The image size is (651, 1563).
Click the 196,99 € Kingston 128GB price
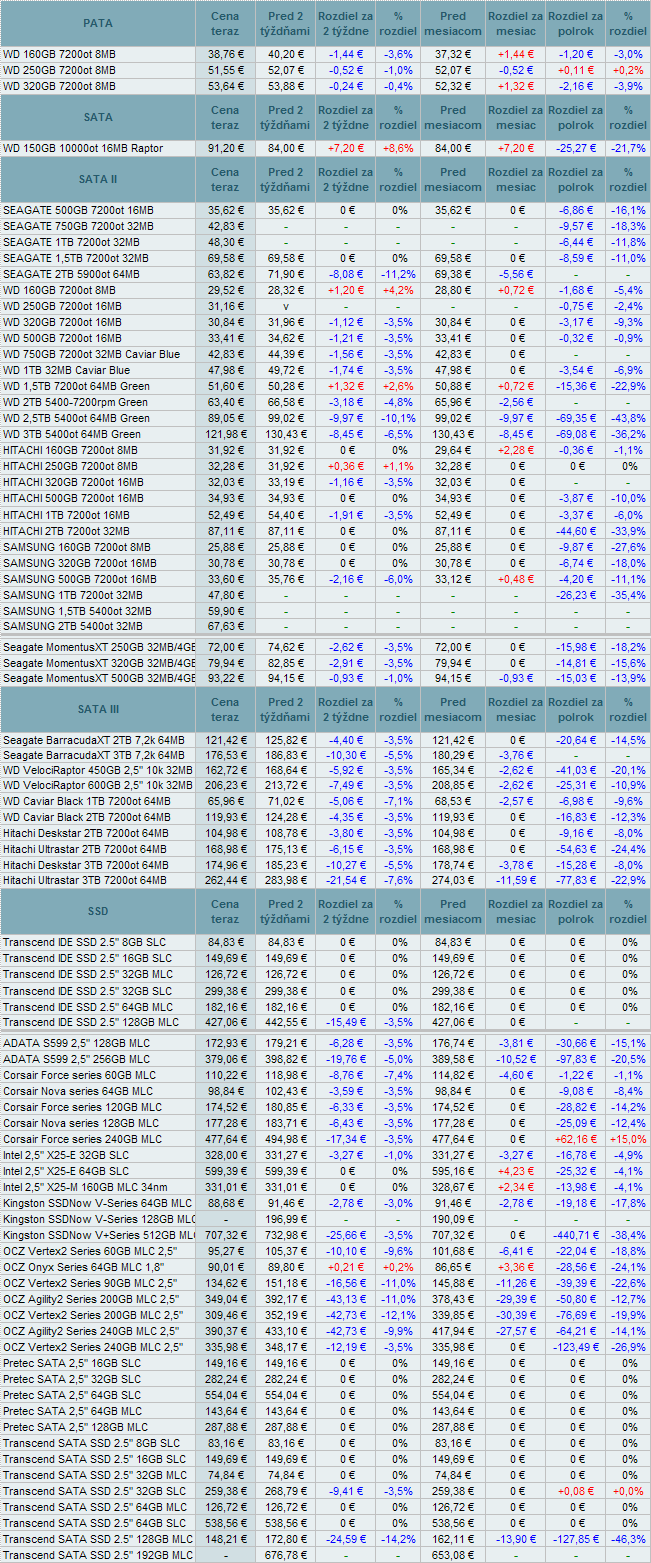286,1219
